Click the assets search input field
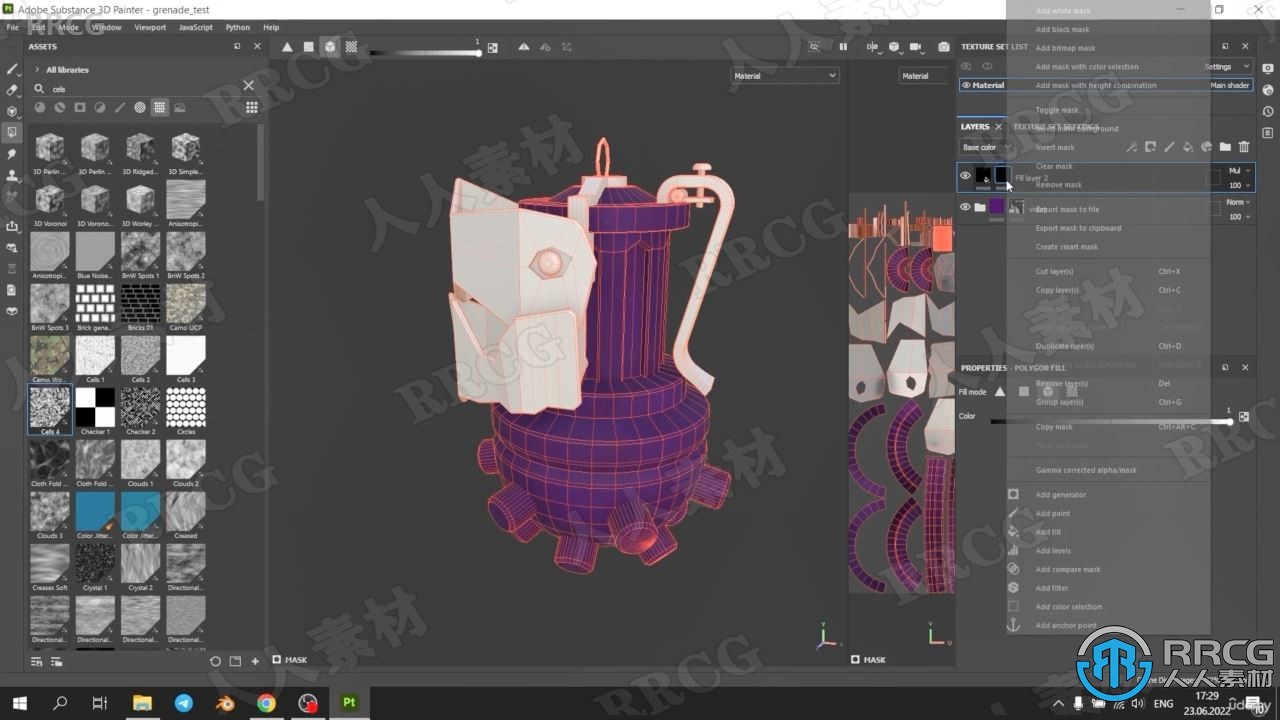 click(x=140, y=89)
